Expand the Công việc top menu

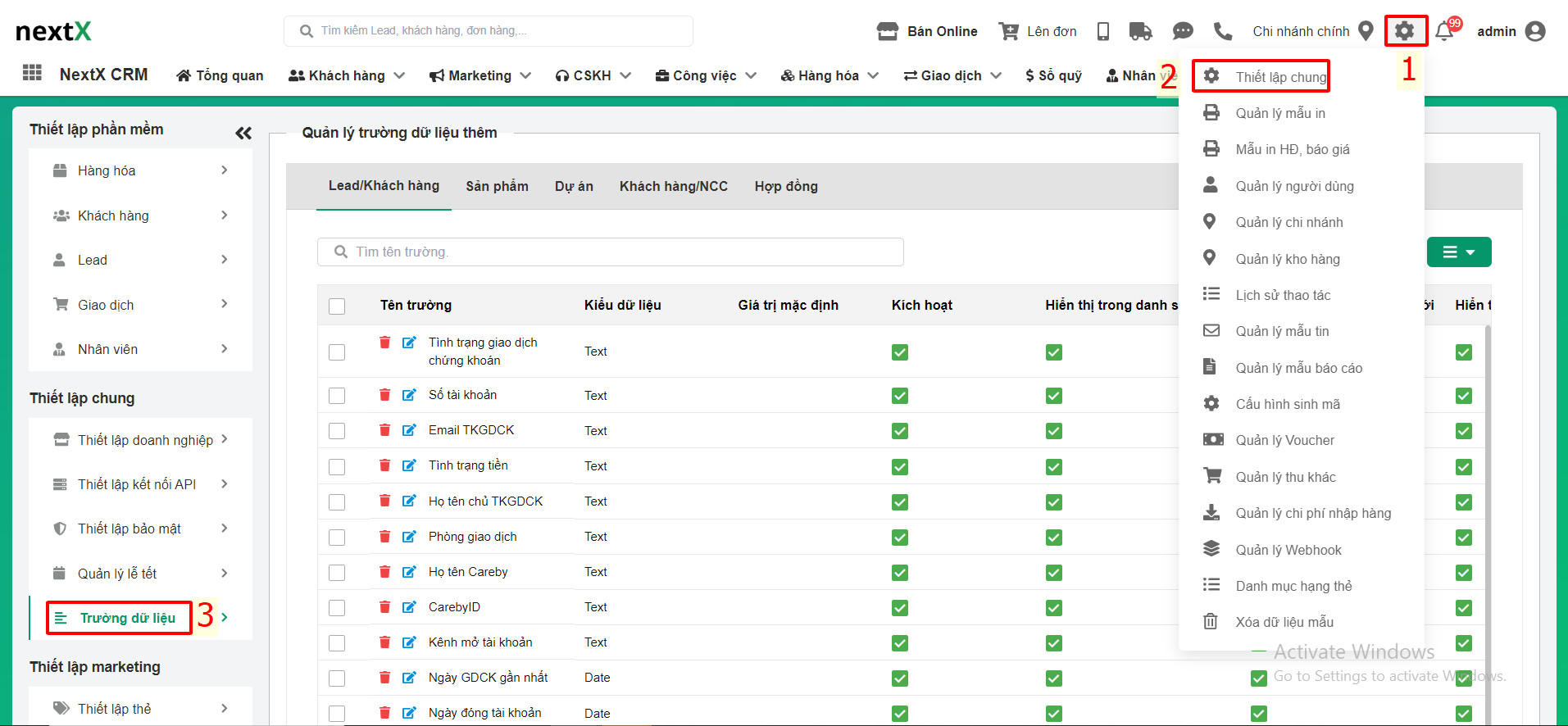[706, 75]
